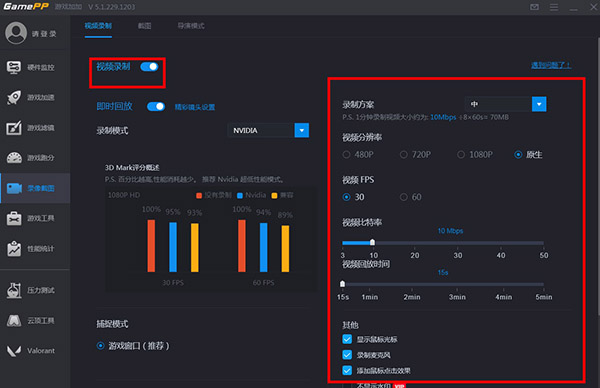The height and width of the screenshot is (388, 600).
Task: Turn off the 即时回放 switch
Action: click(156, 106)
